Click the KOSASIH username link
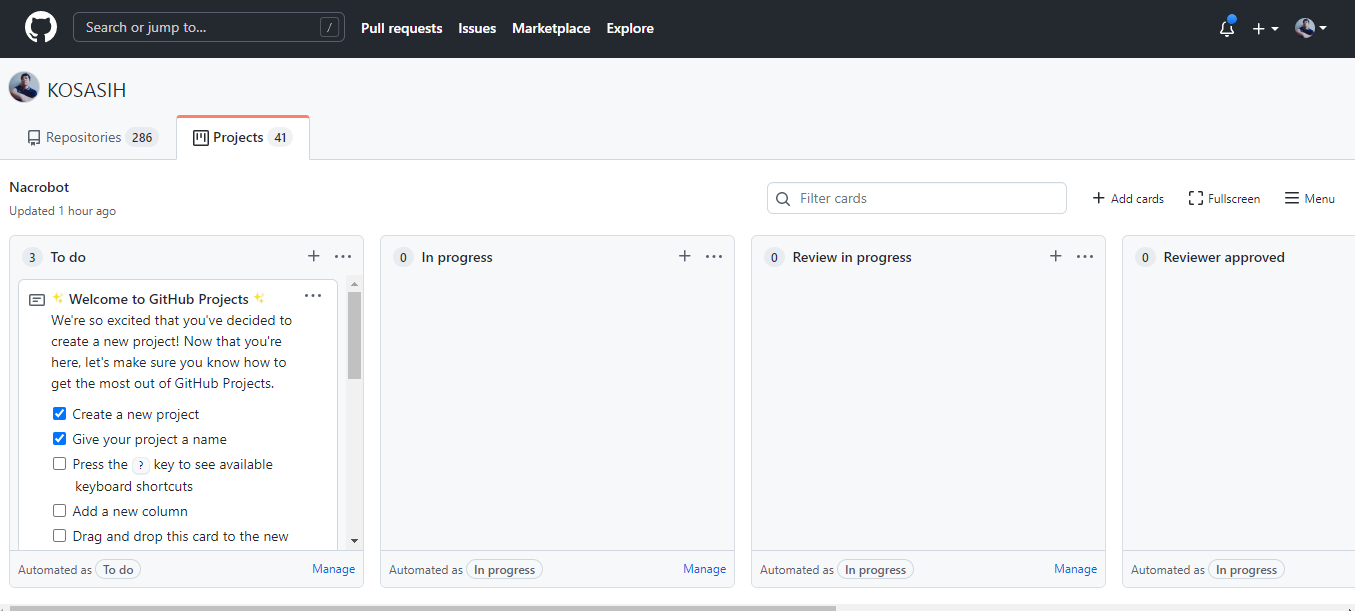 click(87, 90)
